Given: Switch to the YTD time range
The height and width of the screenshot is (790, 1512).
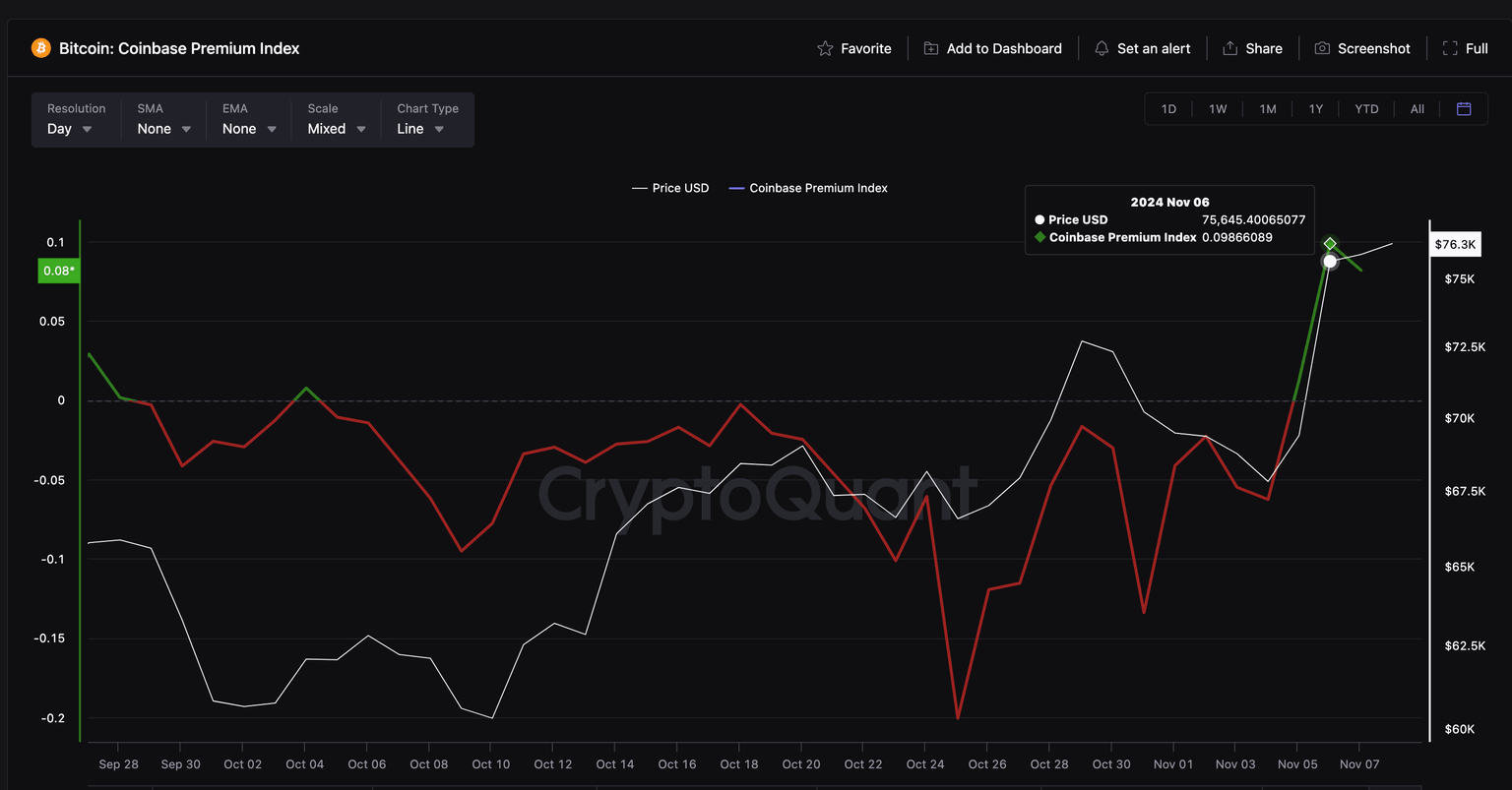Looking at the screenshot, I should [x=1366, y=109].
